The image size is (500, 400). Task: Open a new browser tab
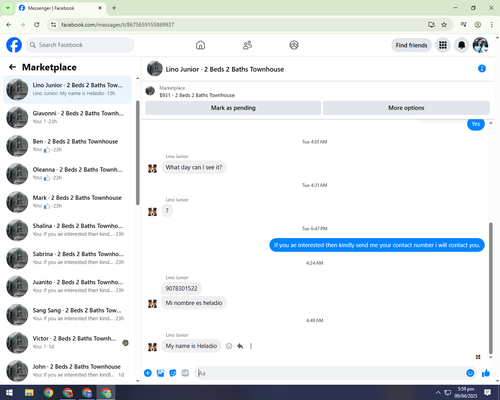[114, 8]
